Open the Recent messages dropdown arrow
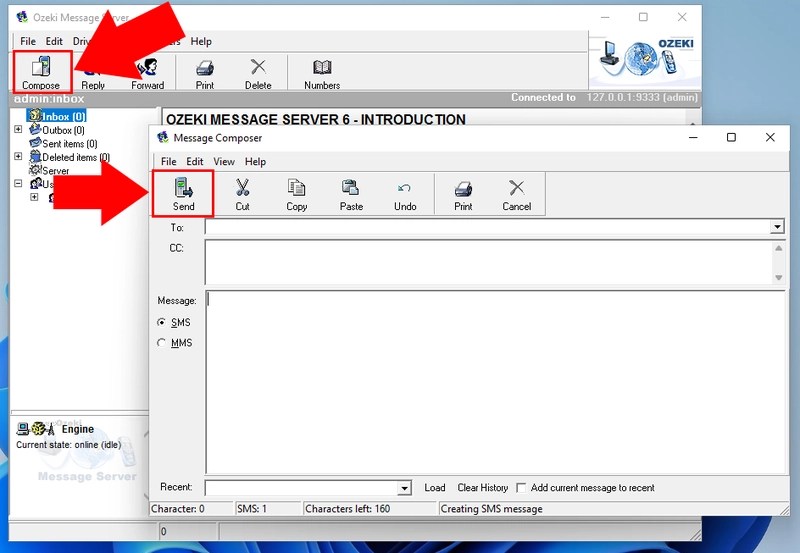The width and height of the screenshot is (800, 553). tap(404, 488)
